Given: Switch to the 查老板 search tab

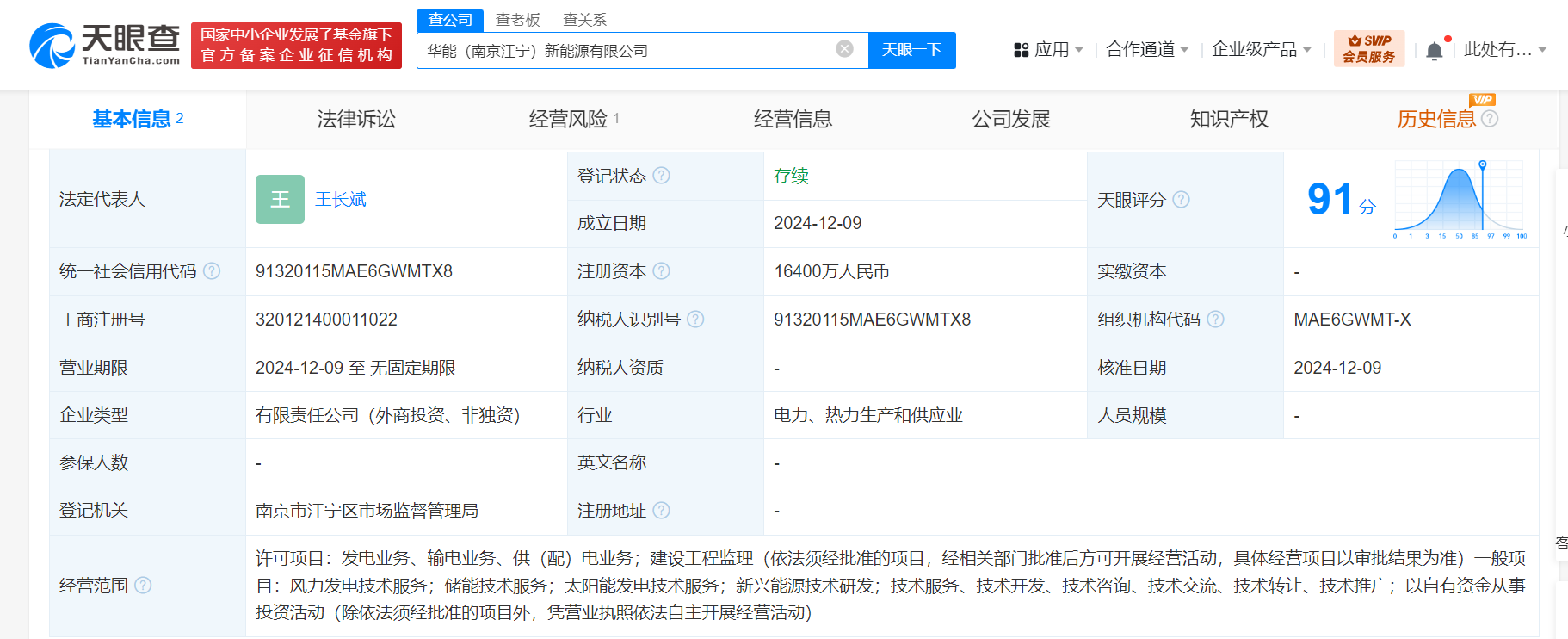Looking at the screenshot, I should [517, 20].
